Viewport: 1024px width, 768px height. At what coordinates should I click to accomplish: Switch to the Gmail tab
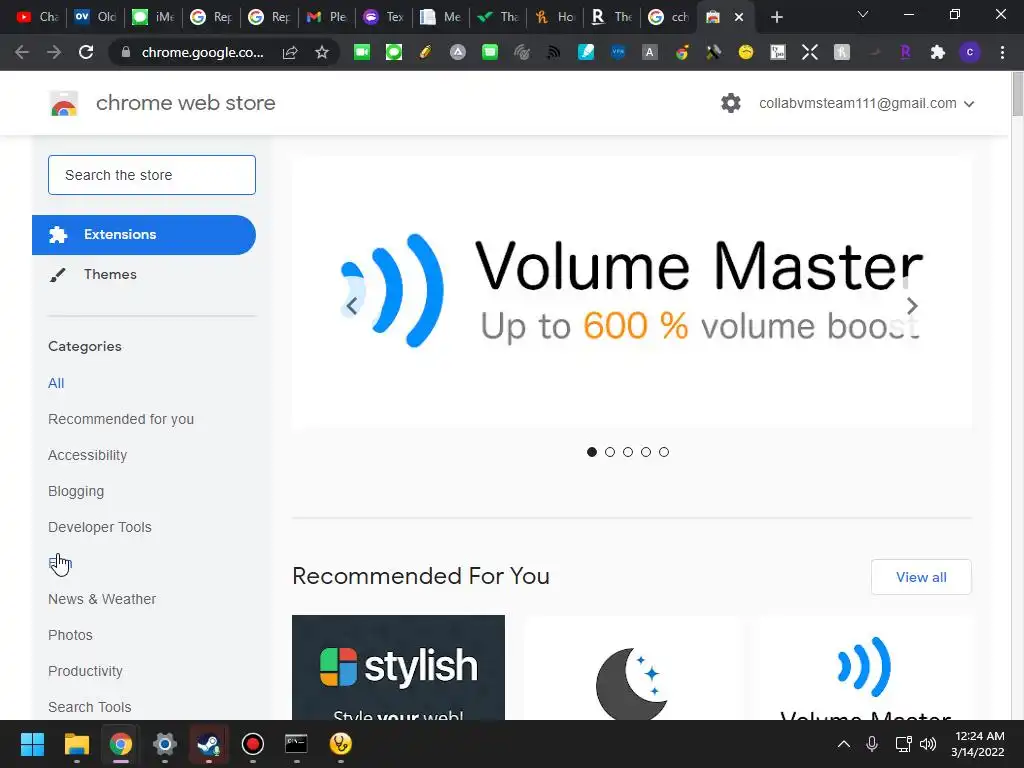[x=327, y=17]
